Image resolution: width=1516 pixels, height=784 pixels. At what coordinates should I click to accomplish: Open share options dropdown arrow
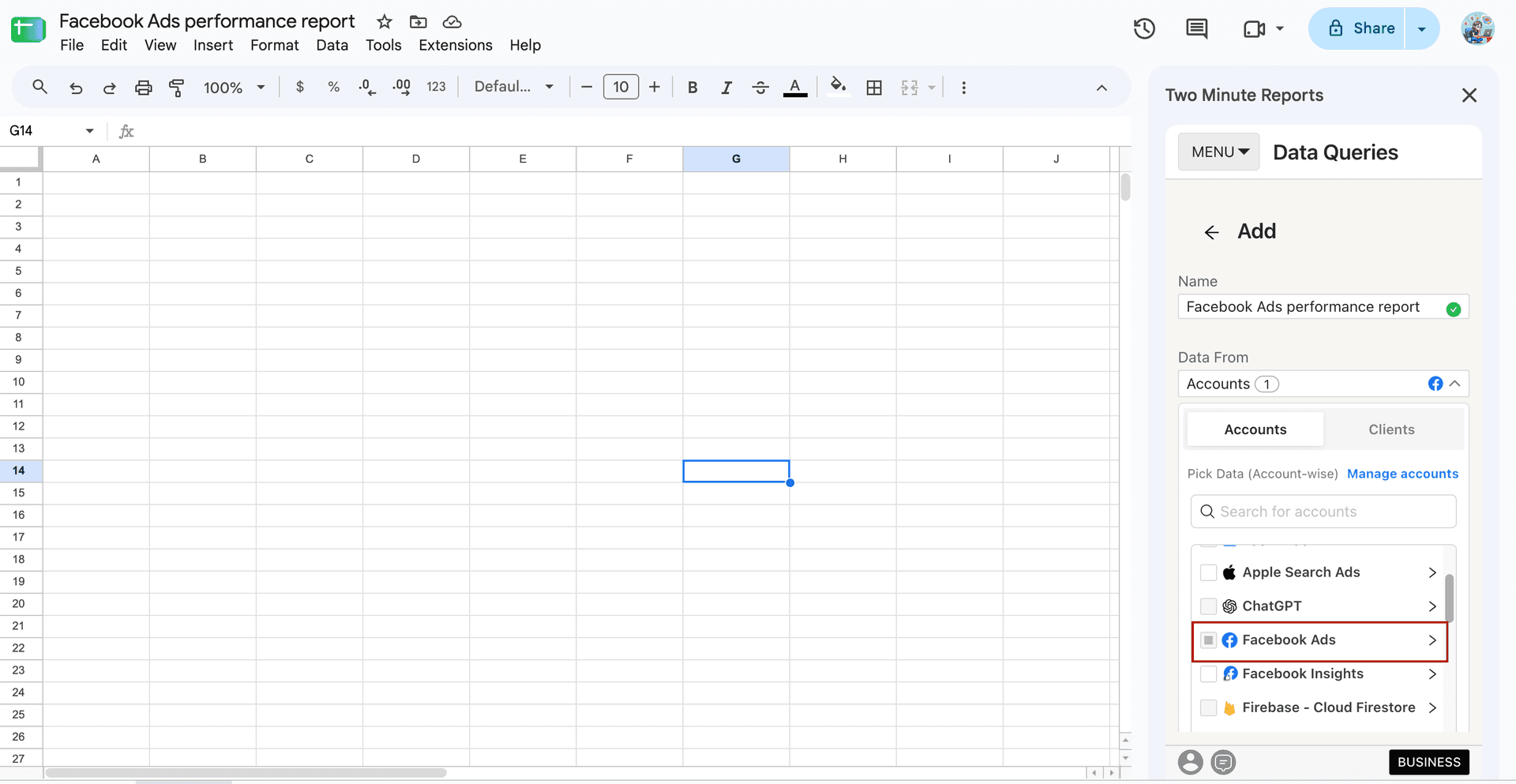click(x=1421, y=29)
